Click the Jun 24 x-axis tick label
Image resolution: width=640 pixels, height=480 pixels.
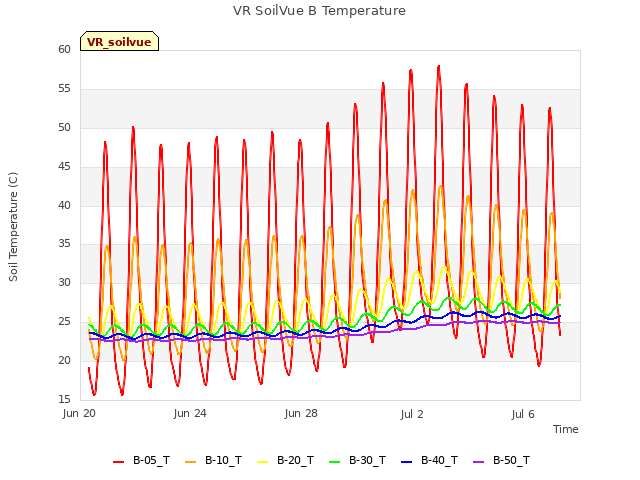pyautogui.click(x=190, y=414)
